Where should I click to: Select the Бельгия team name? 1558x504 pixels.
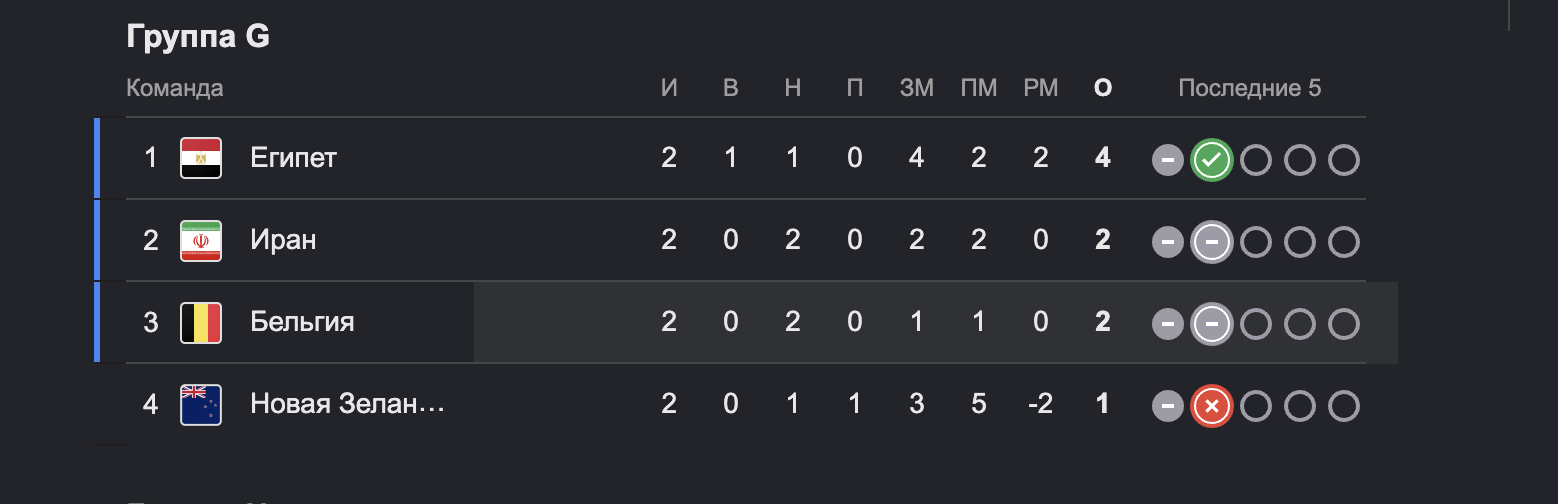click(x=302, y=322)
